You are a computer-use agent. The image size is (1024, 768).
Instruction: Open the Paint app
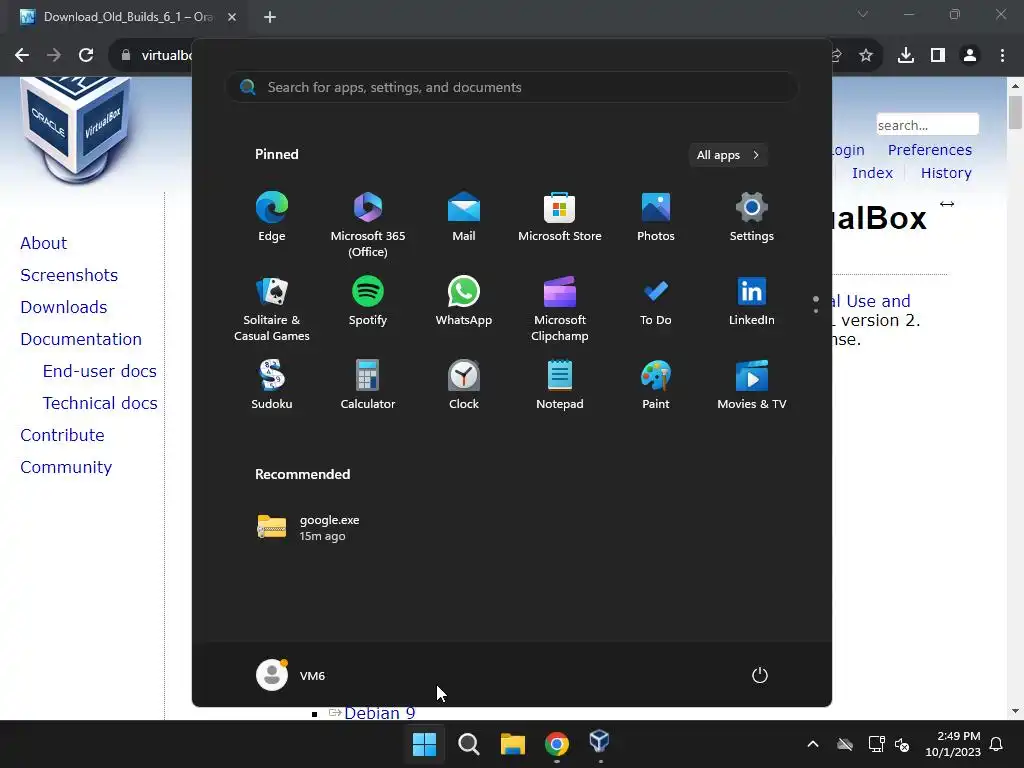coord(656,385)
